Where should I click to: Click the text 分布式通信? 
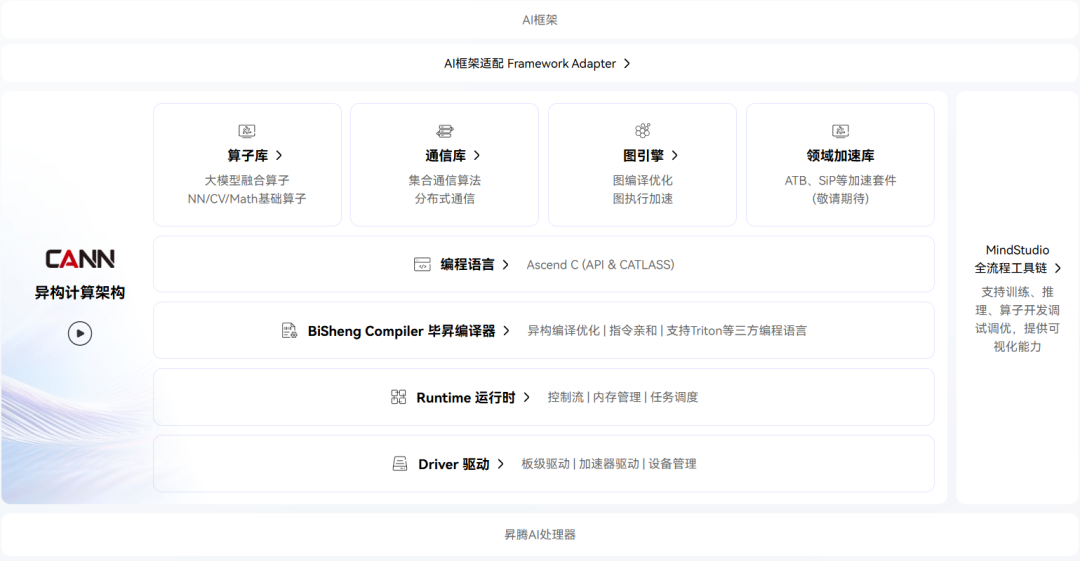tap(445, 199)
